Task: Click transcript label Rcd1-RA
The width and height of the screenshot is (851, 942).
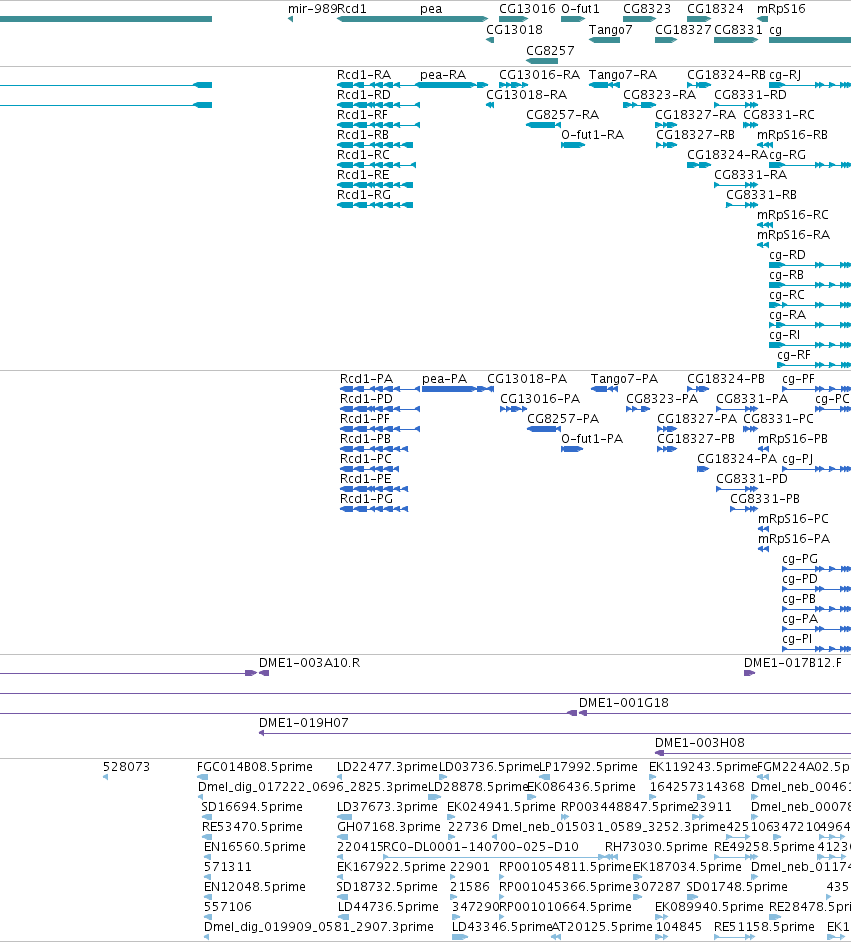Action: pyautogui.click(x=364, y=74)
